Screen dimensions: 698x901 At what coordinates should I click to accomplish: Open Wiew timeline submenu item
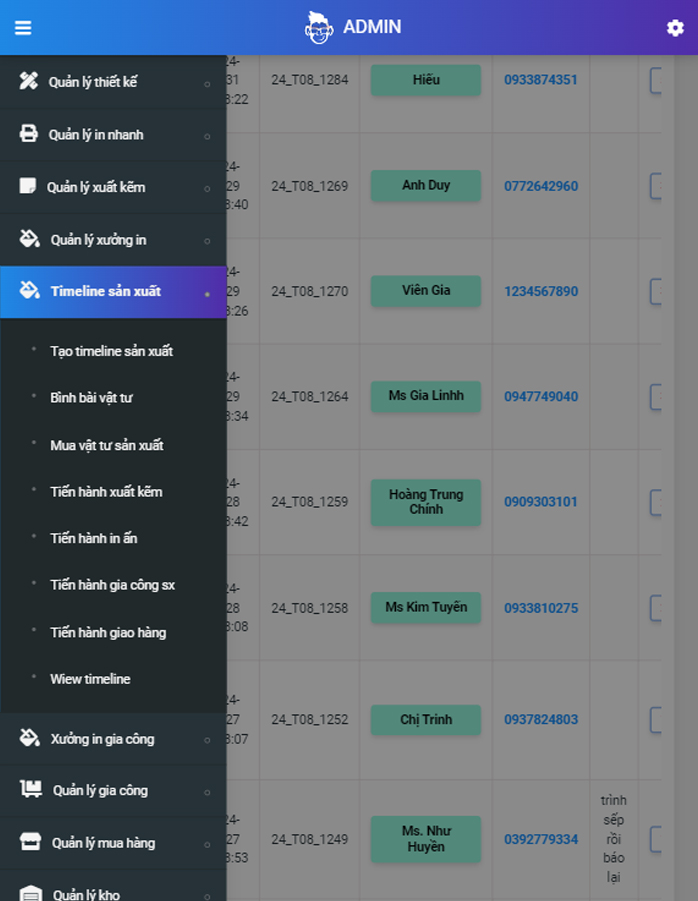click(90, 679)
